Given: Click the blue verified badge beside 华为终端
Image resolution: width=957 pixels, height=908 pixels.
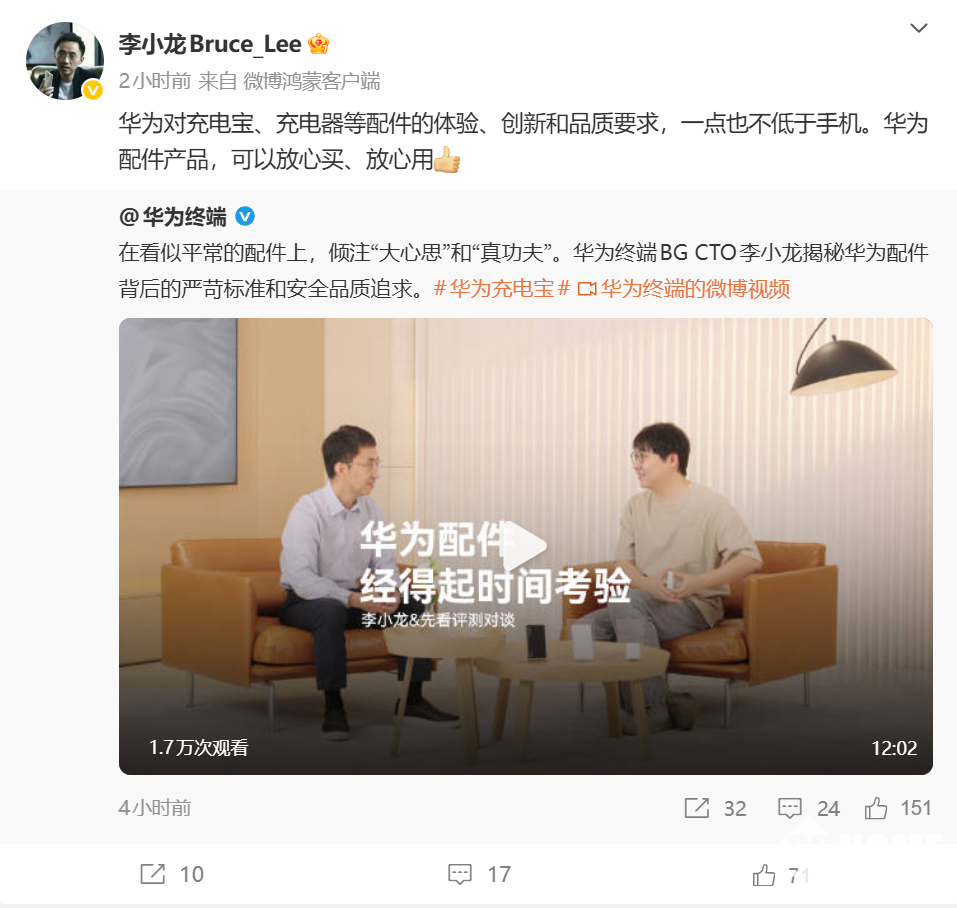Looking at the screenshot, I should pyautogui.click(x=245, y=216).
